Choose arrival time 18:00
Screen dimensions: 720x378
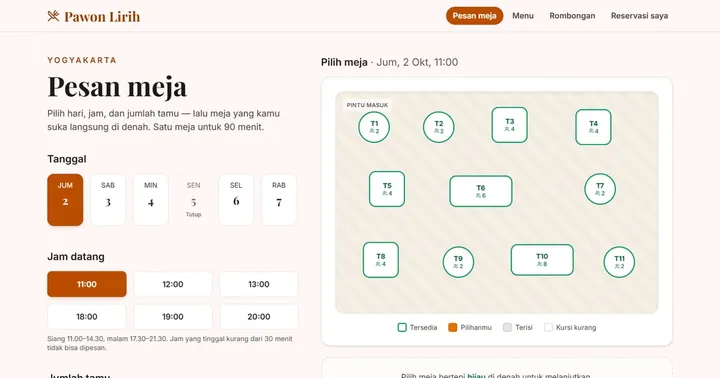click(87, 316)
